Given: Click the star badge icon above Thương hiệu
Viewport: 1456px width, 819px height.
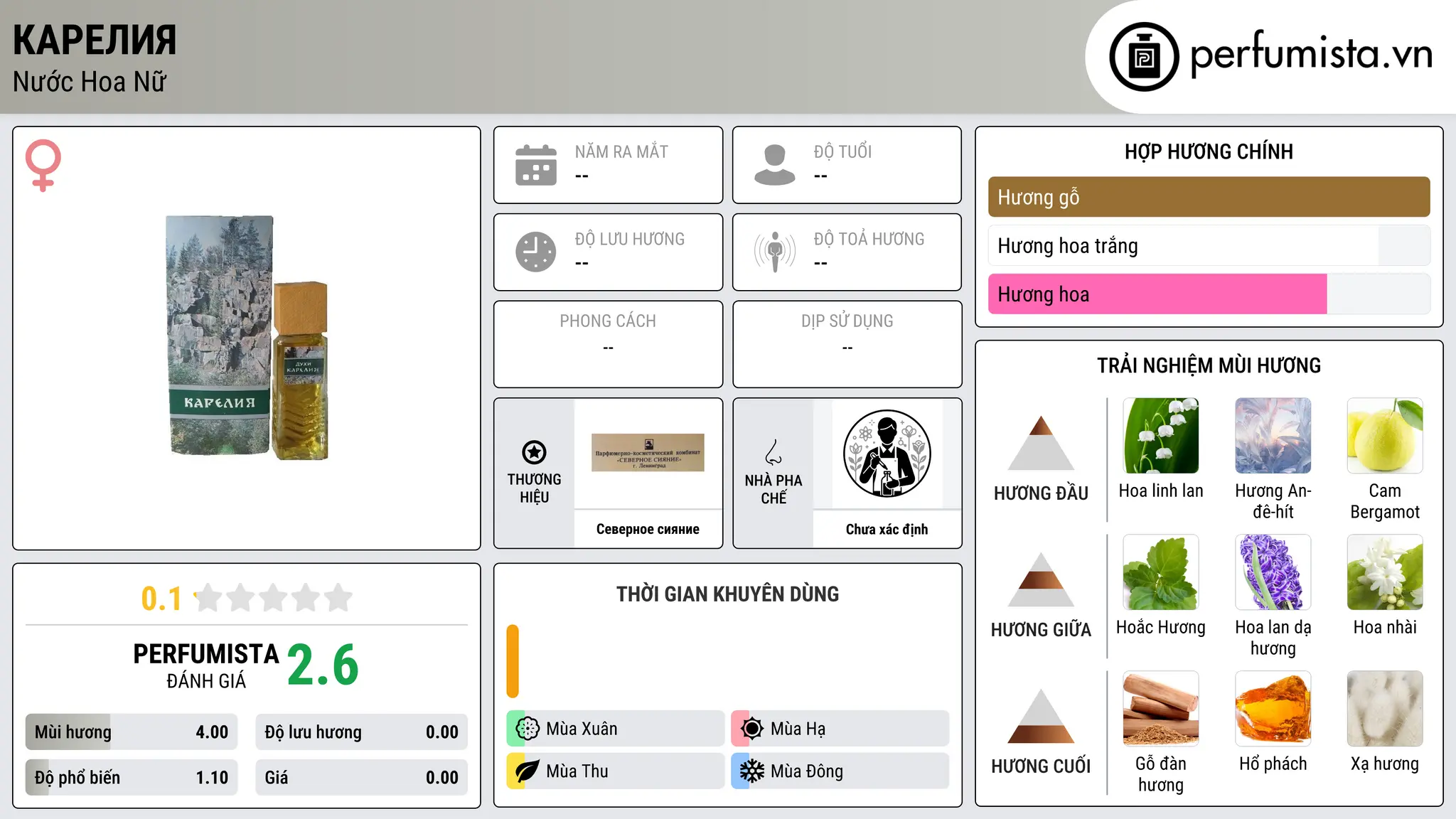Looking at the screenshot, I should [534, 451].
